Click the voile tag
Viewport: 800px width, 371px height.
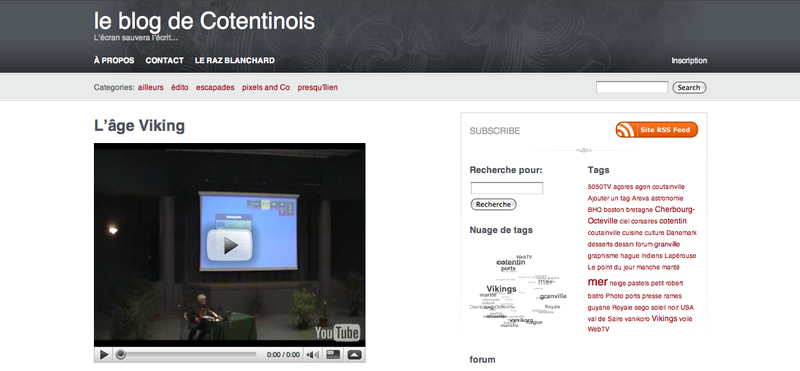(x=685, y=319)
